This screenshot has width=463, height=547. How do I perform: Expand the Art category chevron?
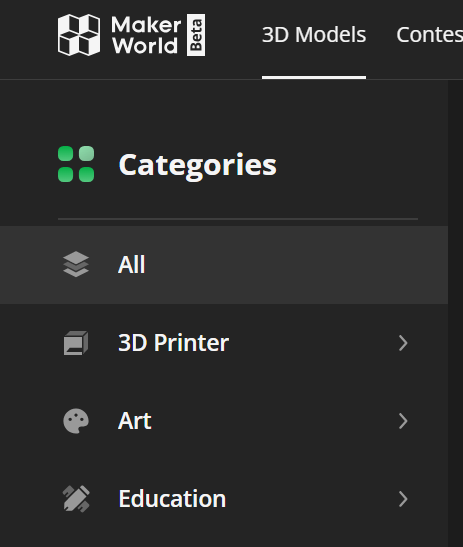403,421
